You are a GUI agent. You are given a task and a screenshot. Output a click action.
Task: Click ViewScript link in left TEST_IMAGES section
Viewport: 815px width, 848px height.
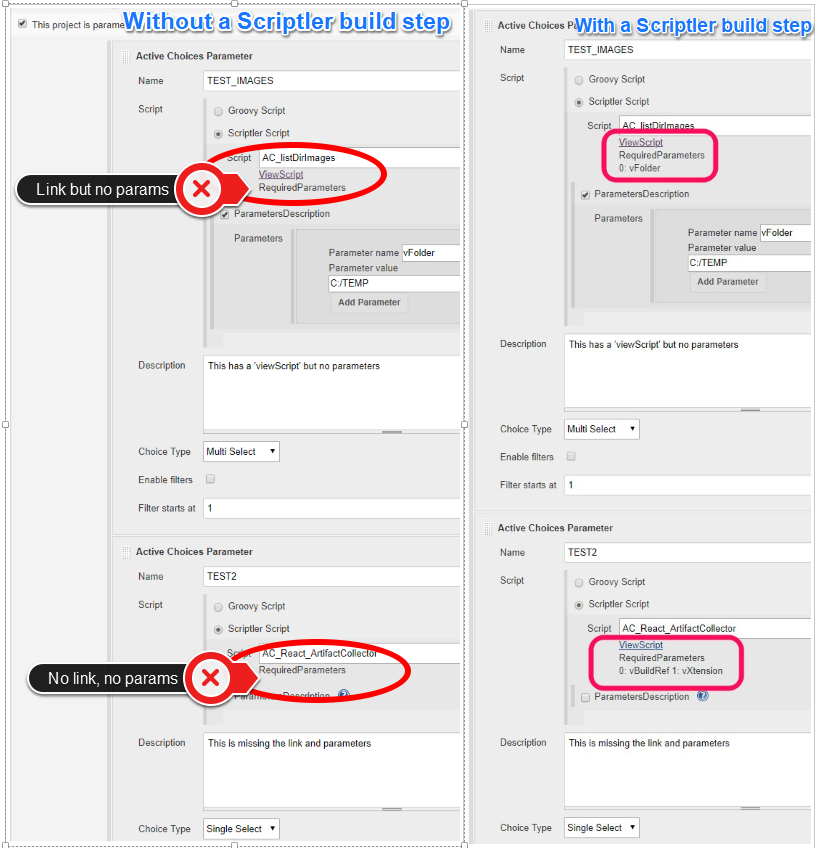click(281, 175)
